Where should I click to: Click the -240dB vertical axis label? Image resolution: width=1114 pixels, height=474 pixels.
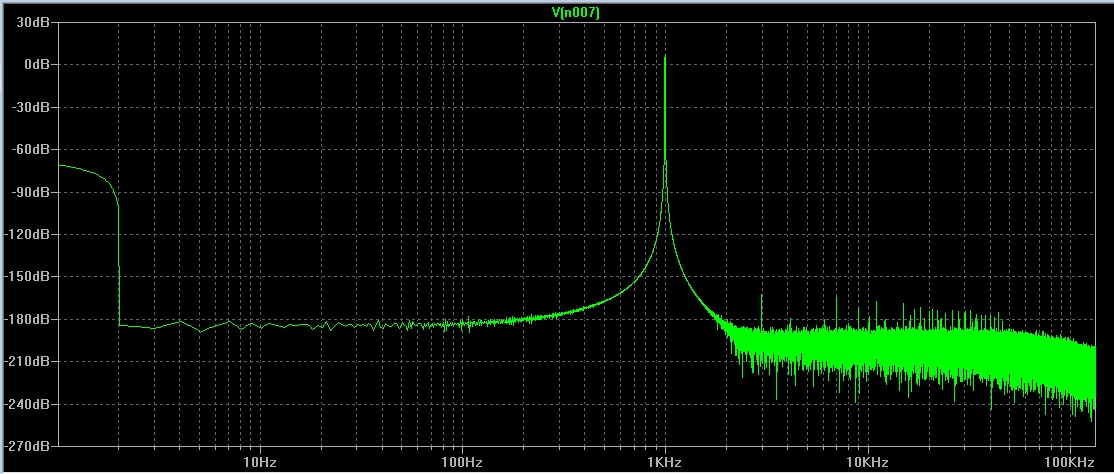click(28, 404)
